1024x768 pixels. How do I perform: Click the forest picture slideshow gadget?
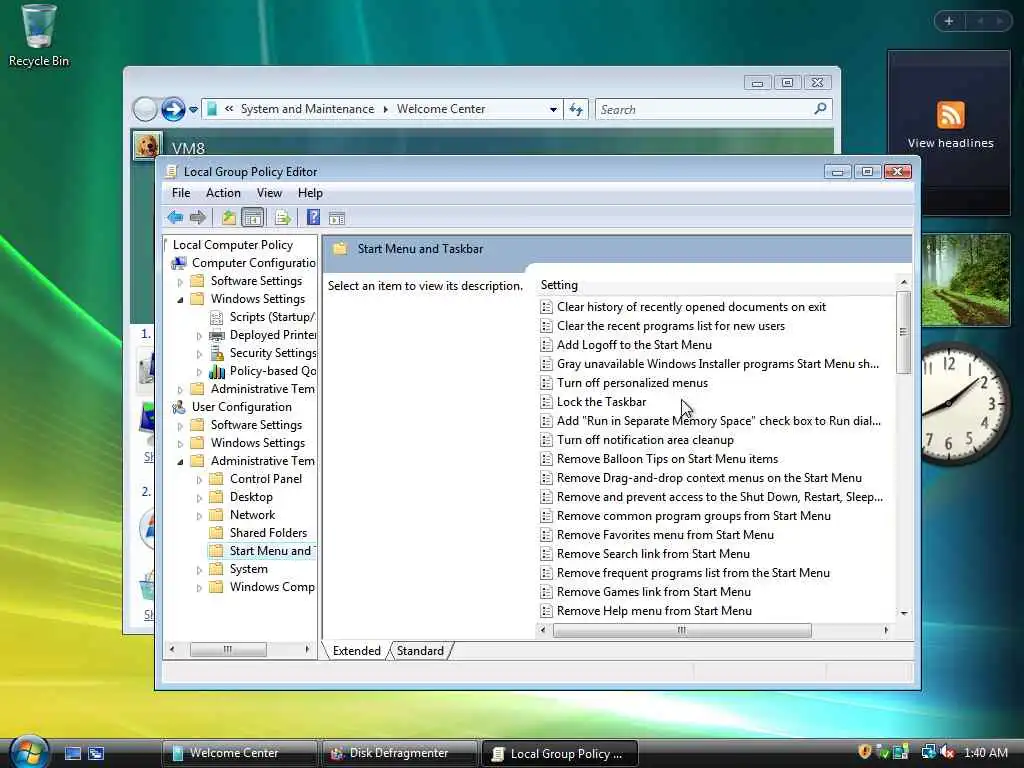[x=965, y=280]
